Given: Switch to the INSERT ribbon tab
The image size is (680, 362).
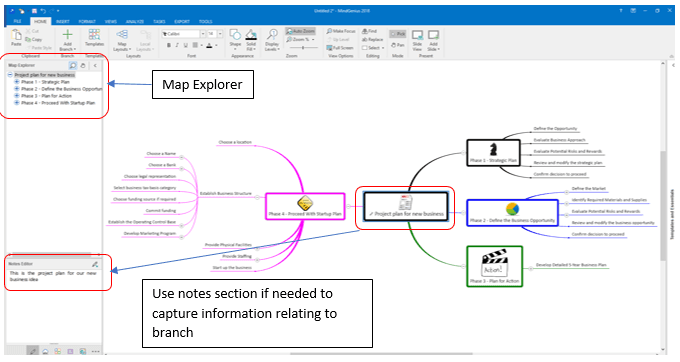Looking at the screenshot, I should [62, 21].
